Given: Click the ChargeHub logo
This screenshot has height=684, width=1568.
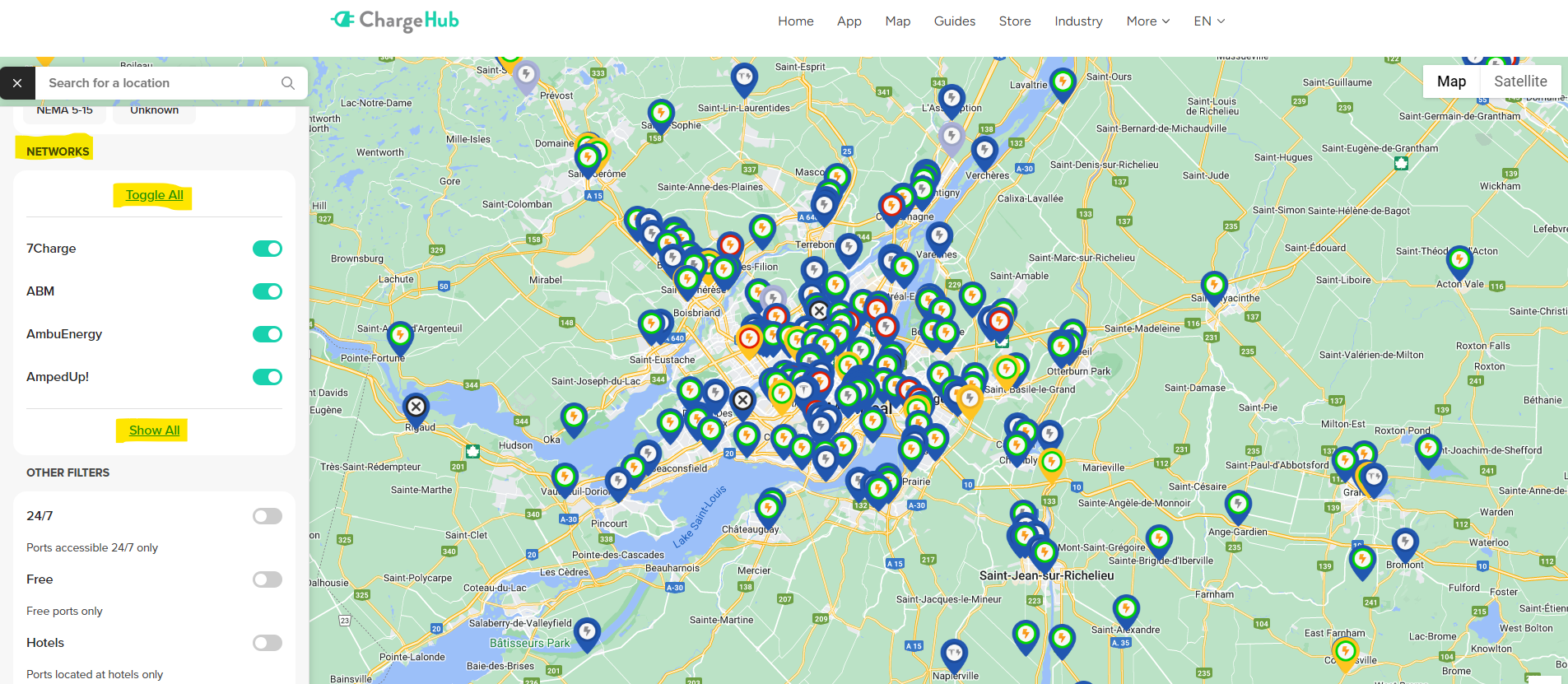Looking at the screenshot, I should coord(395,21).
